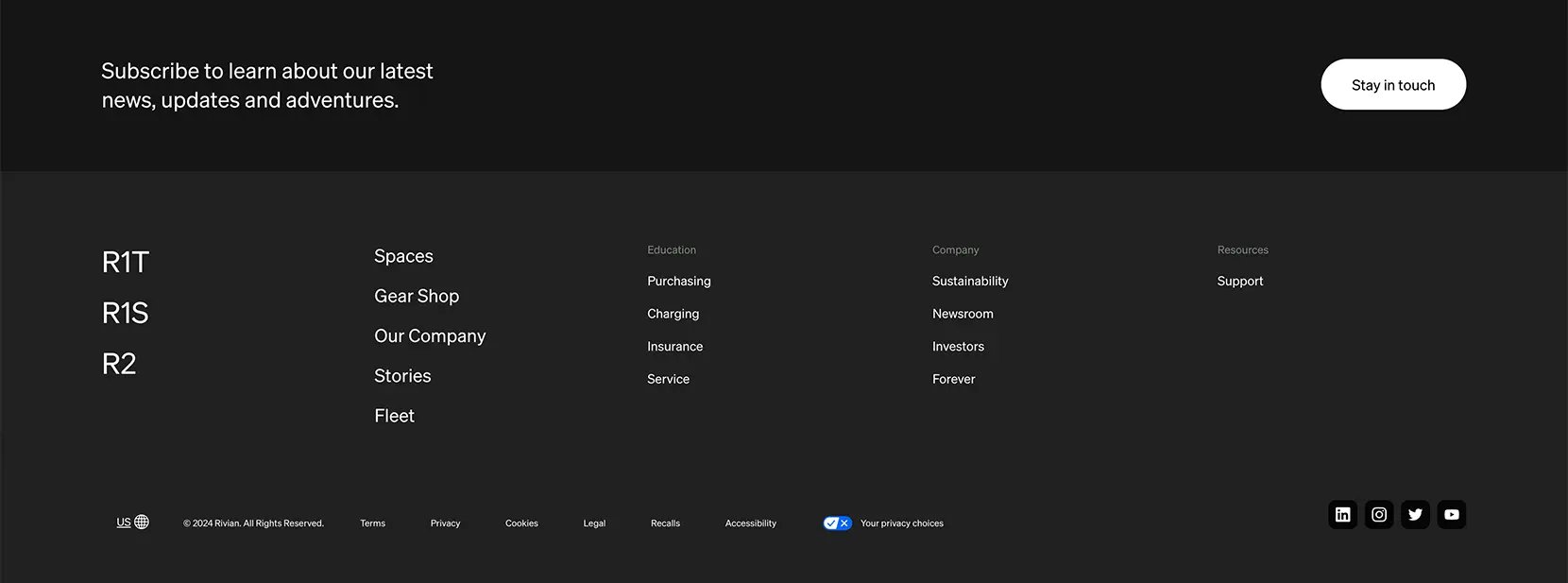The width and height of the screenshot is (1568, 583).
Task: Click Your privacy choices text
Action: click(x=902, y=523)
